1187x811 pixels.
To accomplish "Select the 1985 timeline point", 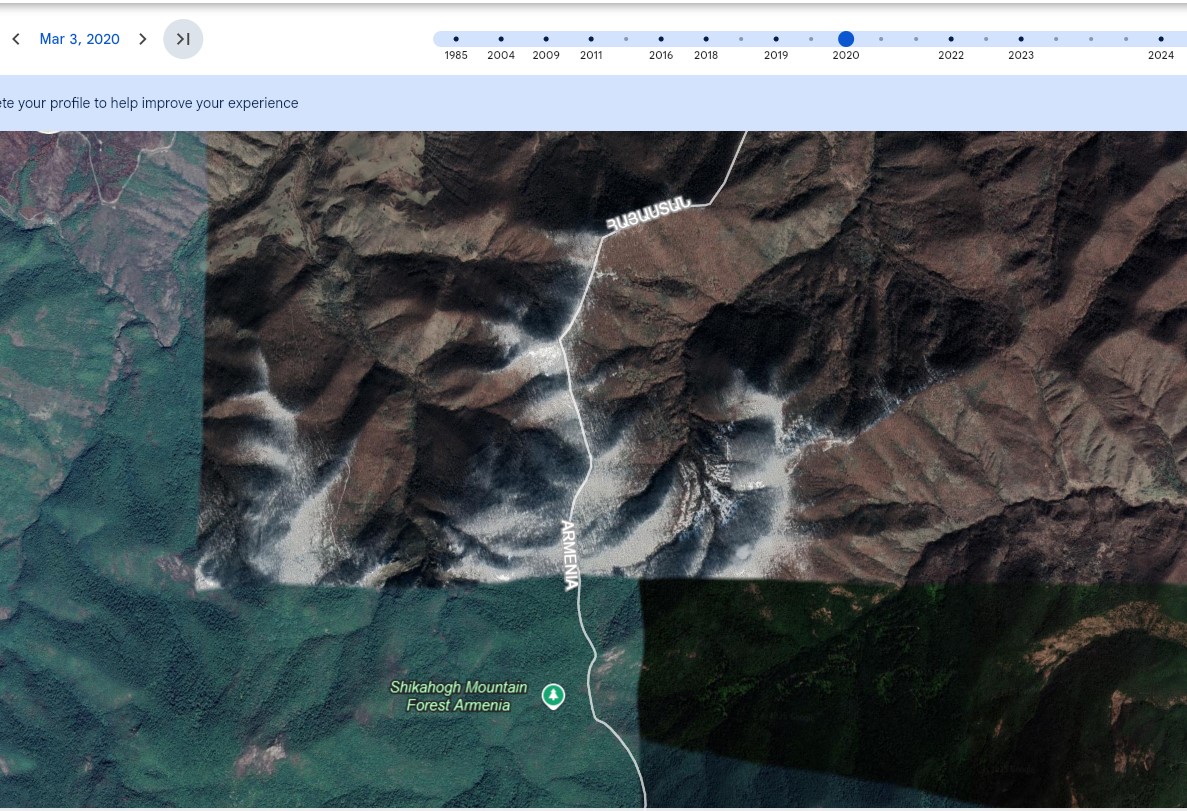I will point(456,39).
